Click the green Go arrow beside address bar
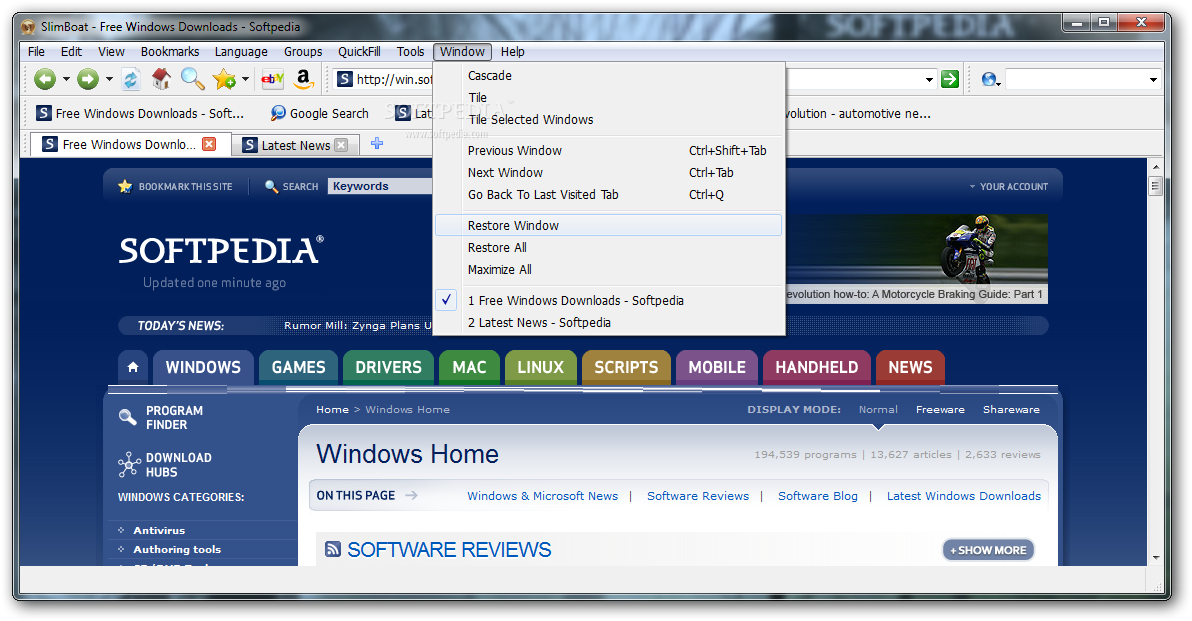Screen dimensions: 1192x621 point(950,79)
